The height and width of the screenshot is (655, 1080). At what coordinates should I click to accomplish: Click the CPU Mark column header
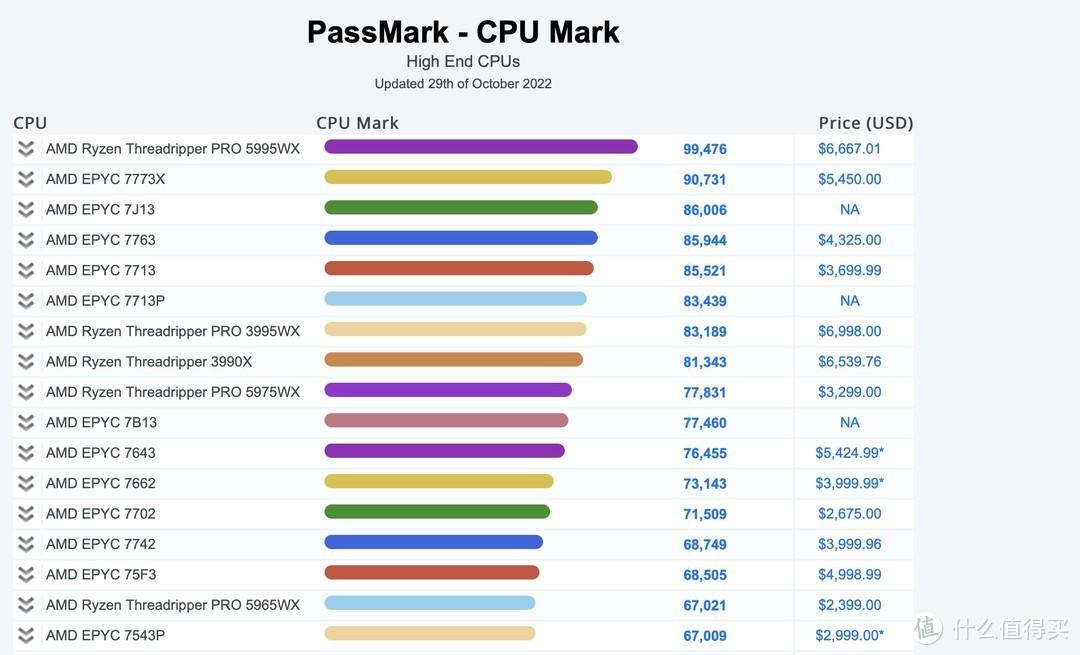coord(357,123)
